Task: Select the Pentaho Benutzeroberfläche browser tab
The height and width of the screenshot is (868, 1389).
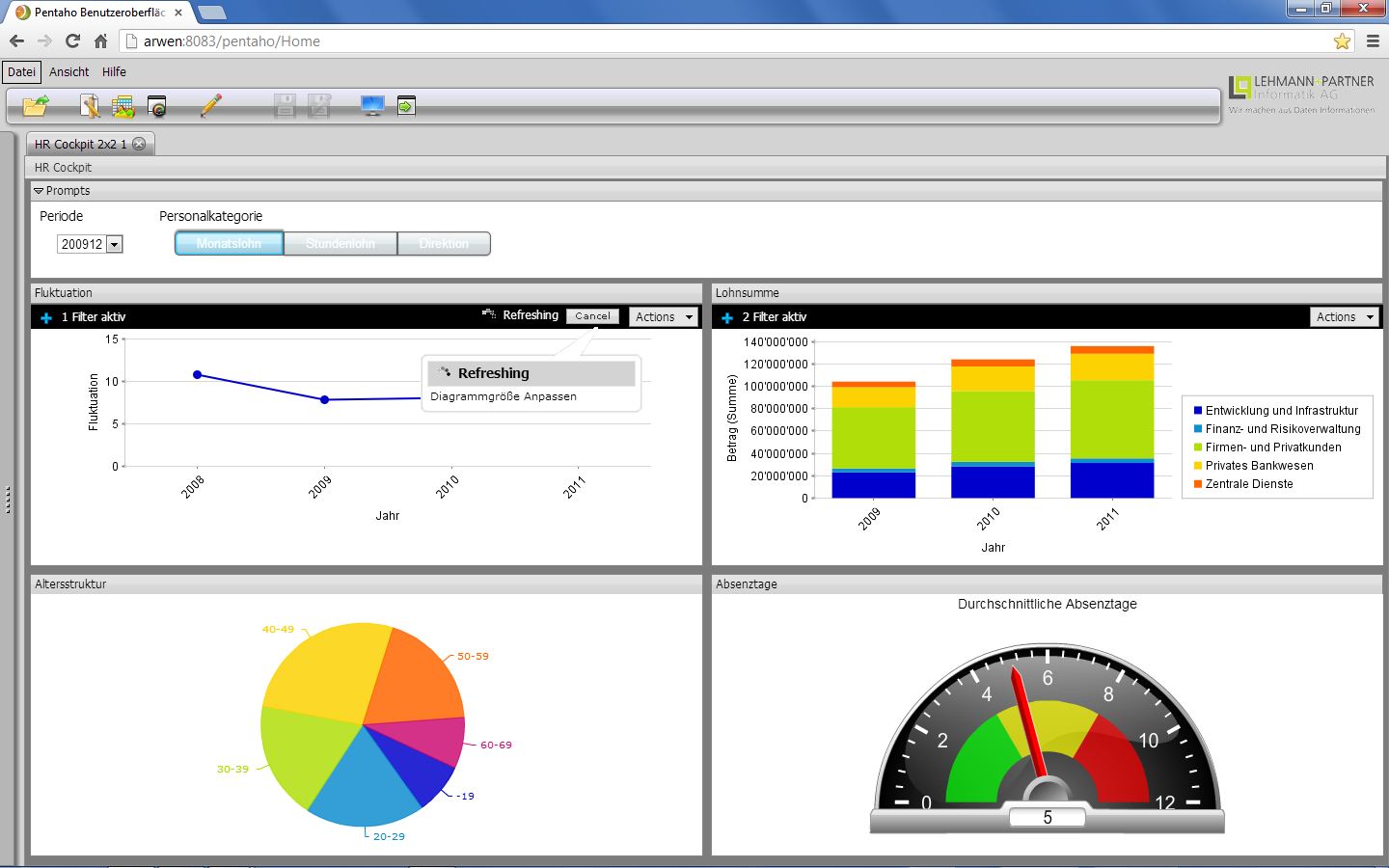Action: point(99,13)
